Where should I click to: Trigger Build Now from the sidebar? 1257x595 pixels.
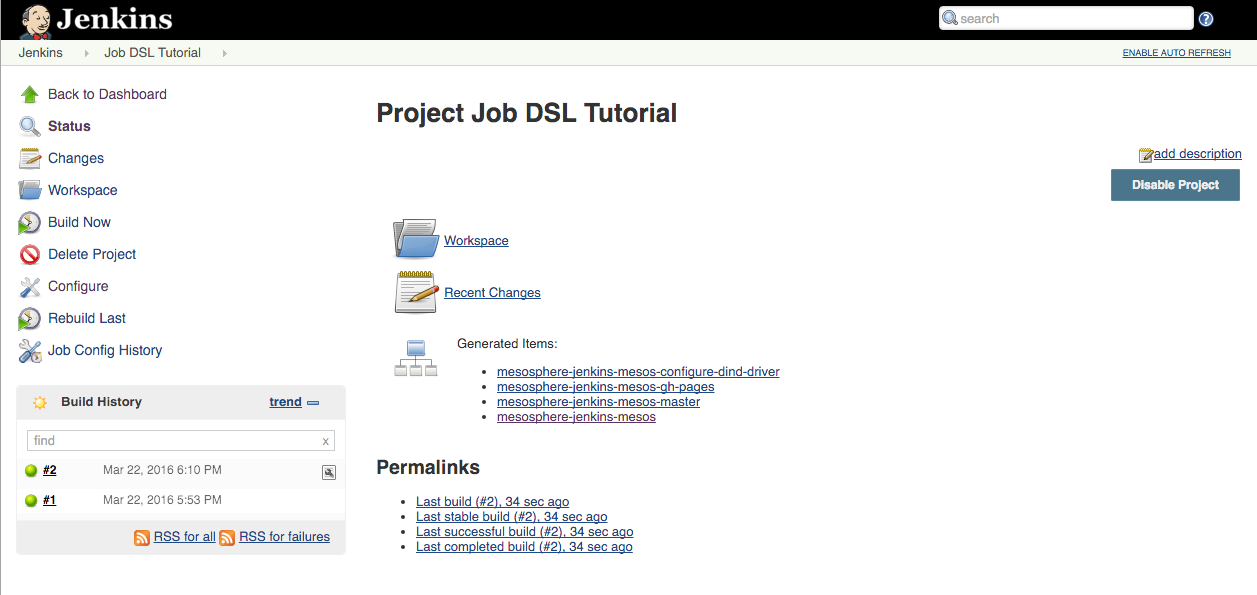79,222
